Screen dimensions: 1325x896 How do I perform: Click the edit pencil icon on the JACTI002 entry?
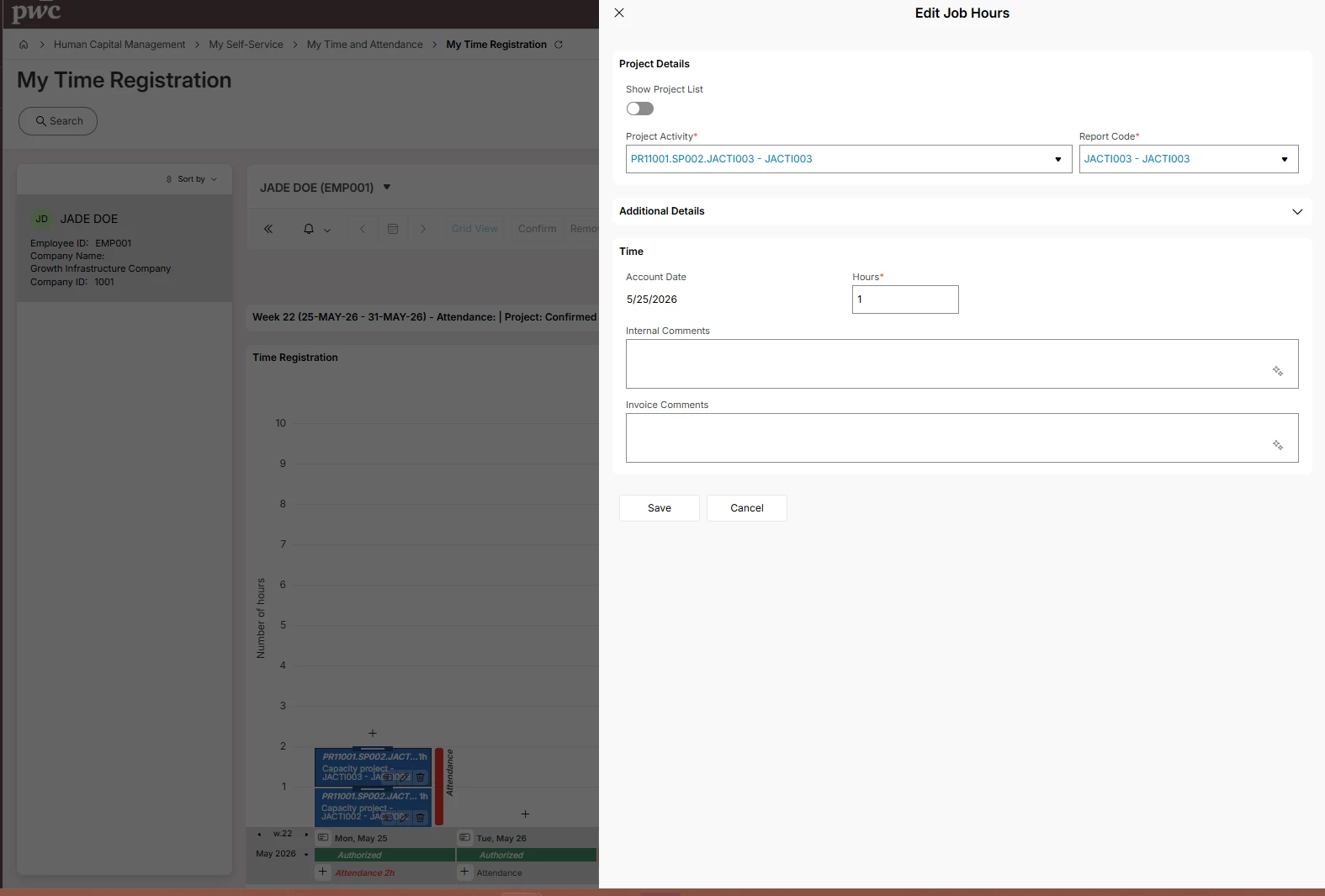pyautogui.click(x=405, y=817)
